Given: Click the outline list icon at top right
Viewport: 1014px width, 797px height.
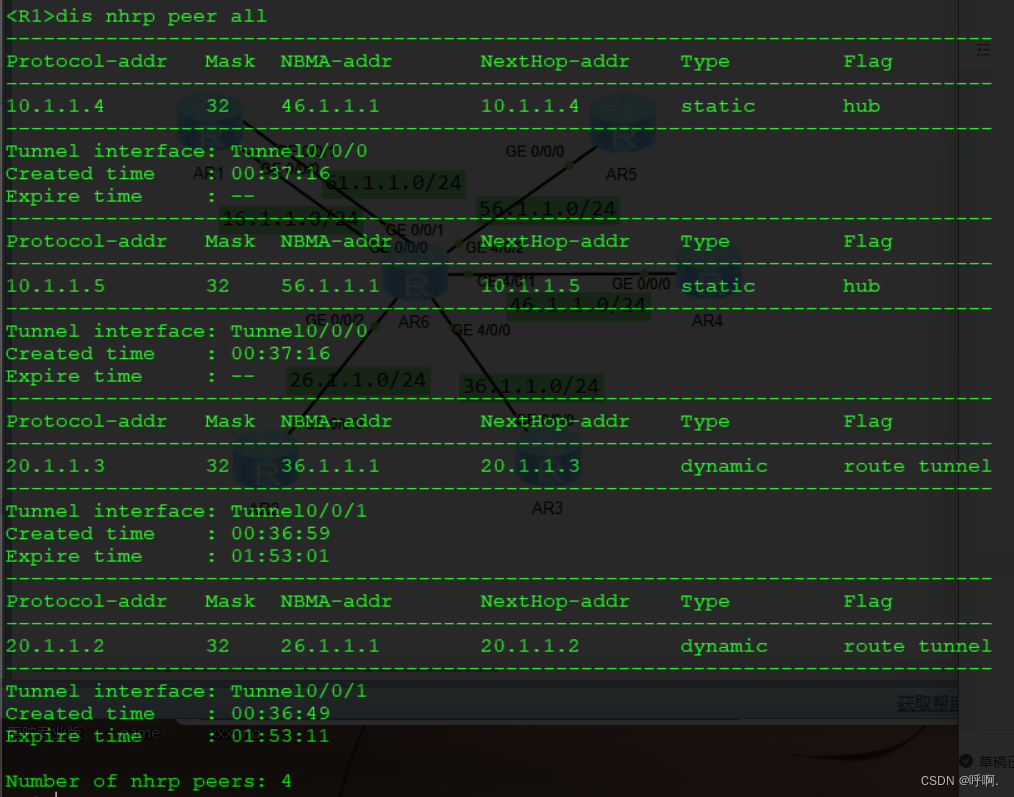Looking at the screenshot, I should click(983, 48).
